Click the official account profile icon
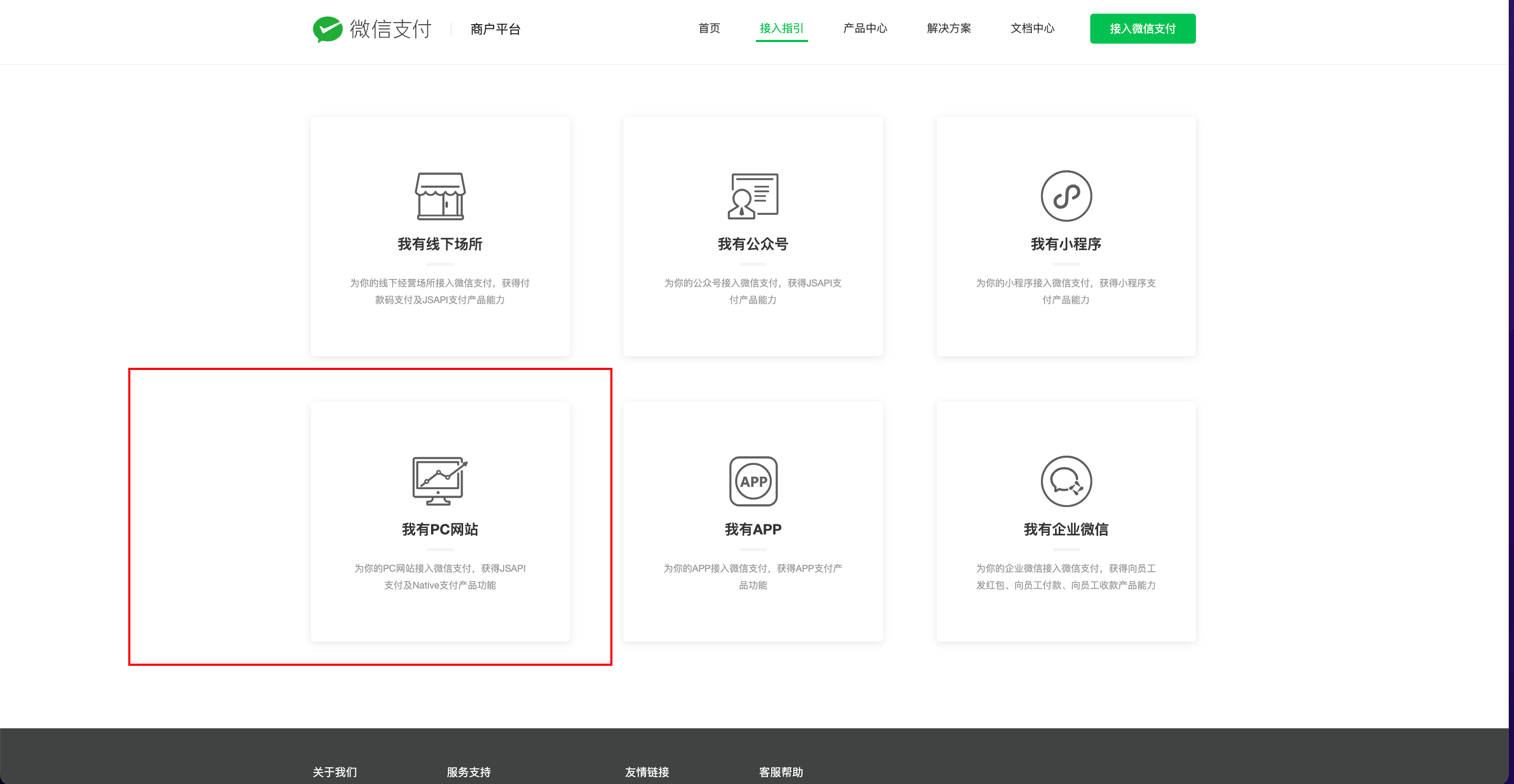 [x=753, y=196]
